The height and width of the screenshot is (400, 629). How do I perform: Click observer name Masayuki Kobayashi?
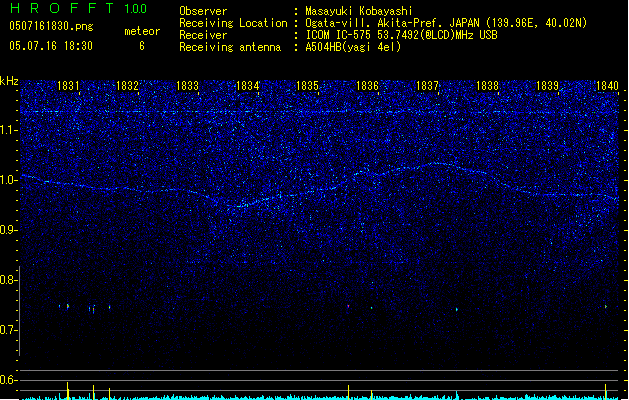[x=359, y=11]
